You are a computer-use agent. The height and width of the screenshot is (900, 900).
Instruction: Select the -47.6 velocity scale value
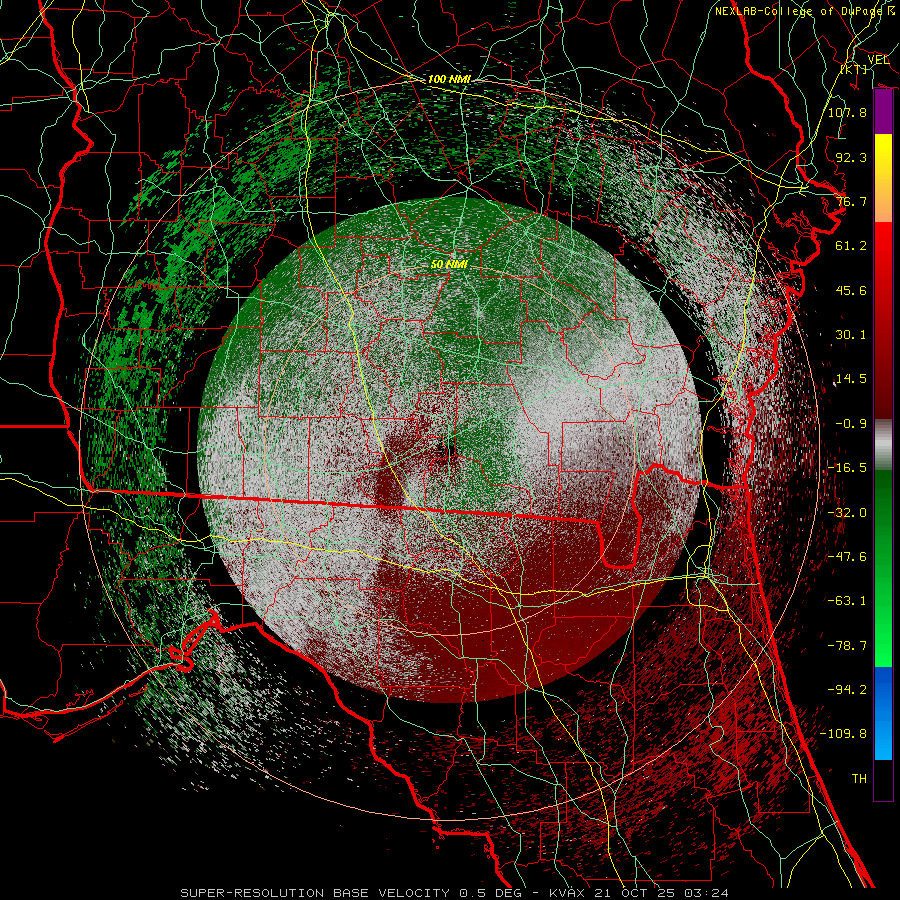tap(847, 557)
